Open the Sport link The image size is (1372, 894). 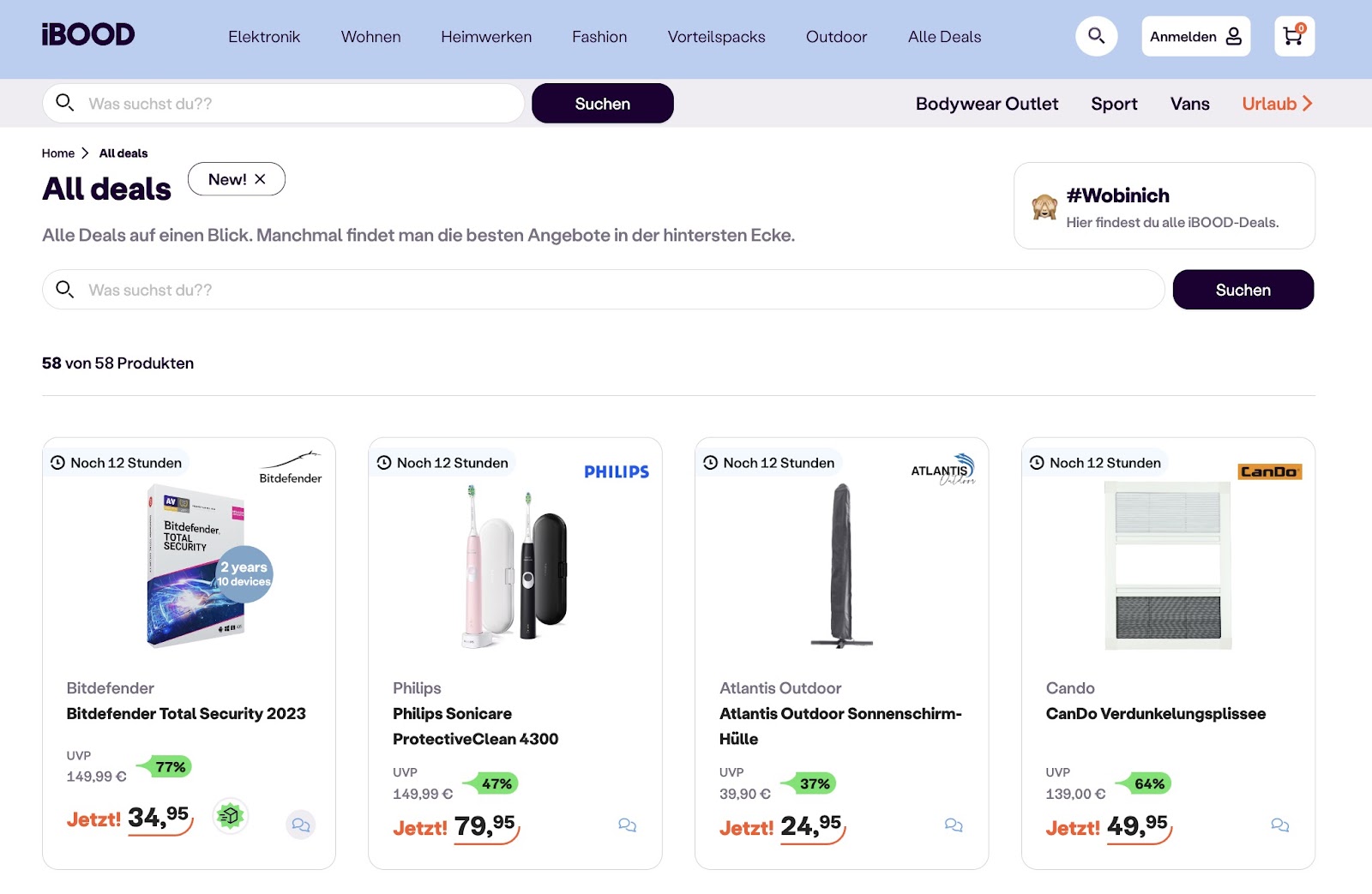(x=1114, y=104)
